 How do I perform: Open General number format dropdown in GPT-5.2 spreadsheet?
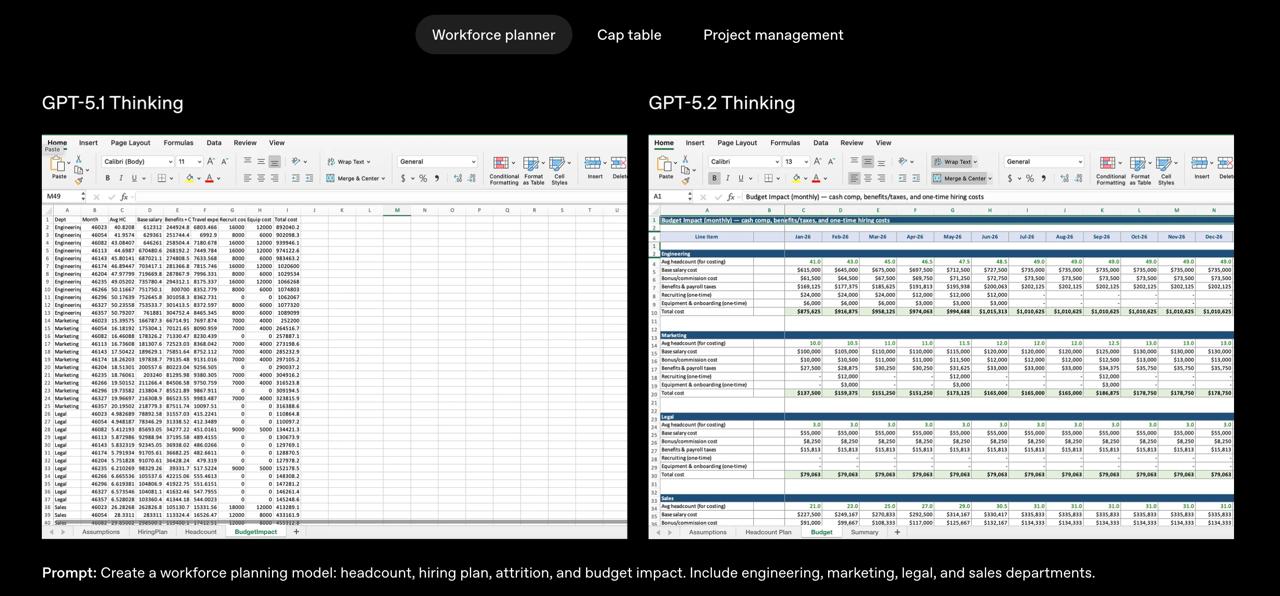(x=1044, y=161)
